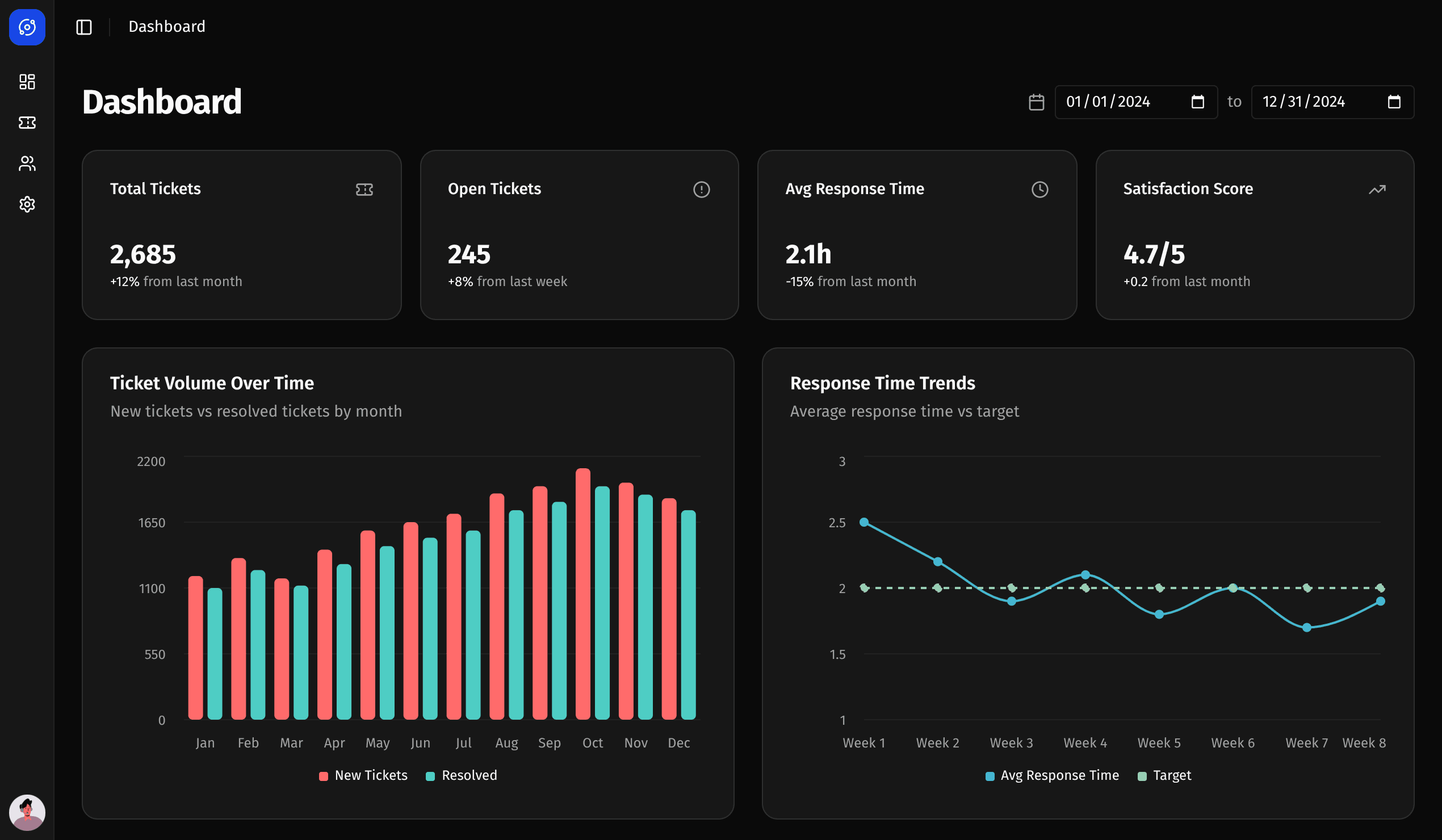Select the Dashboard grid icon in sidebar
Image resolution: width=1442 pixels, height=840 pixels.
click(x=27, y=82)
